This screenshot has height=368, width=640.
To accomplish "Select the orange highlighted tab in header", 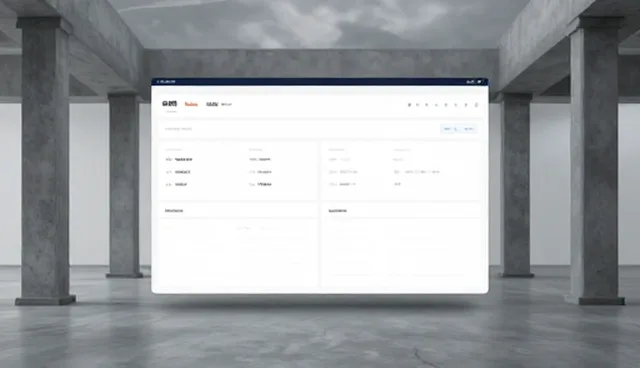I will click(191, 104).
